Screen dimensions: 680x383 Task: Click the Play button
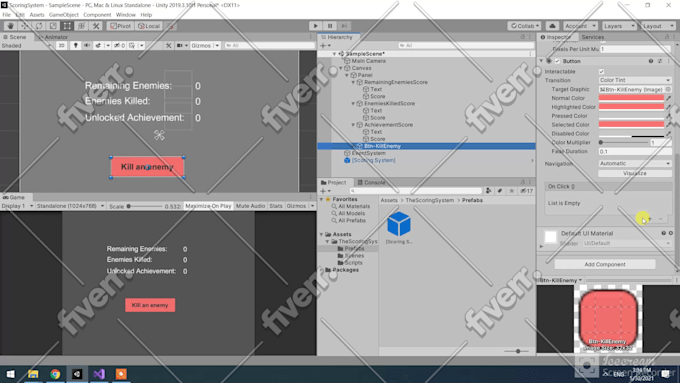click(x=316, y=26)
